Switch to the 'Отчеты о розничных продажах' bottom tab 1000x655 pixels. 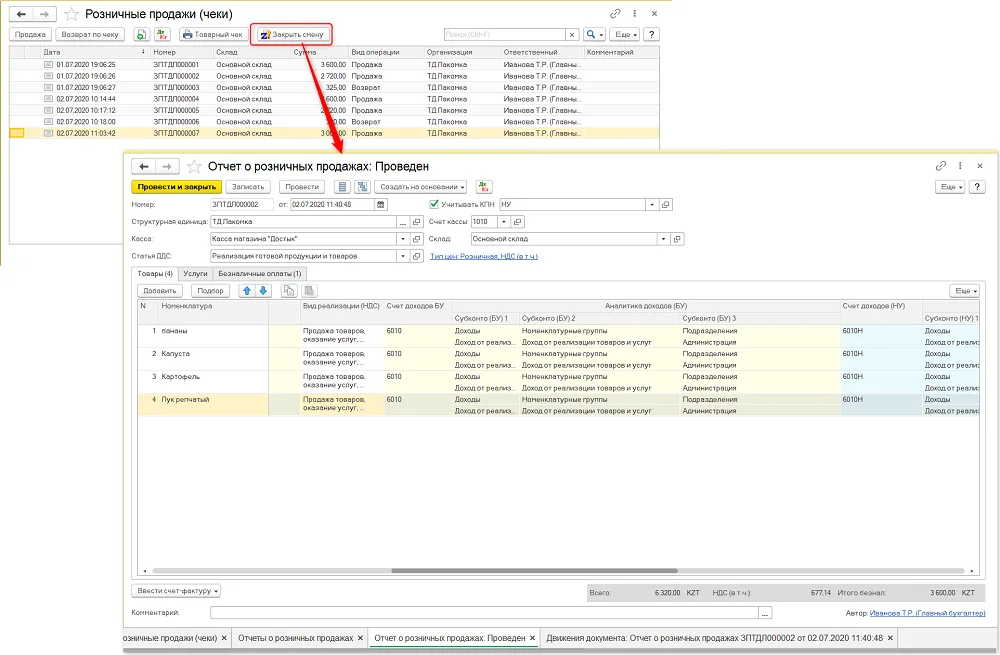pos(295,638)
